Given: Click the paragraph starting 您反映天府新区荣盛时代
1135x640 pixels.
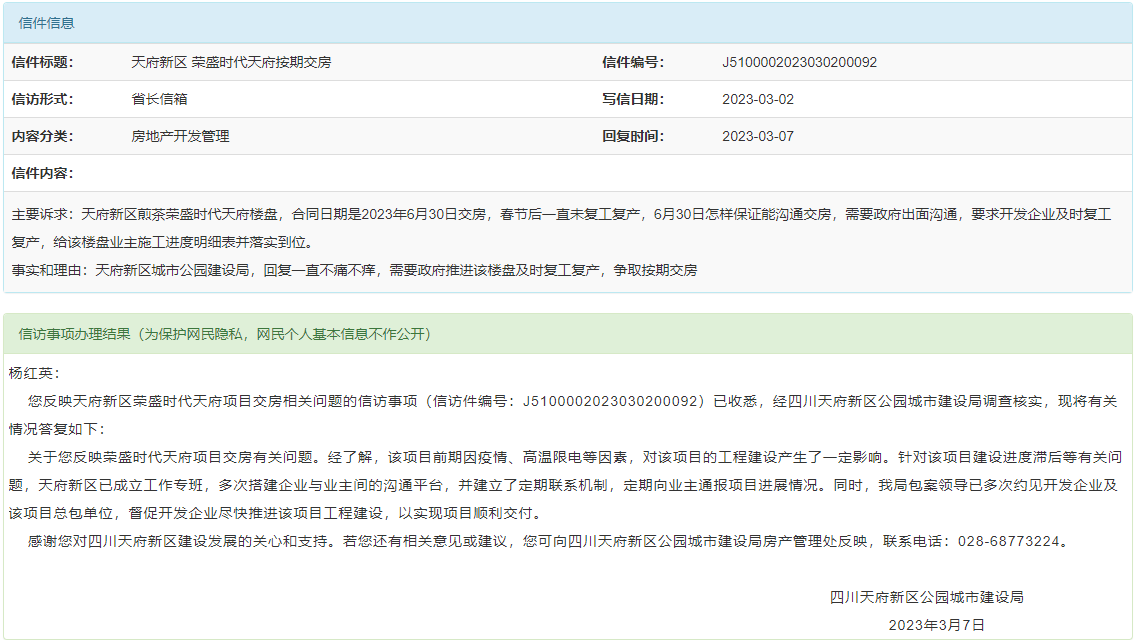Looking at the screenshot, I should pyautogui.click(x=563, y=415).
